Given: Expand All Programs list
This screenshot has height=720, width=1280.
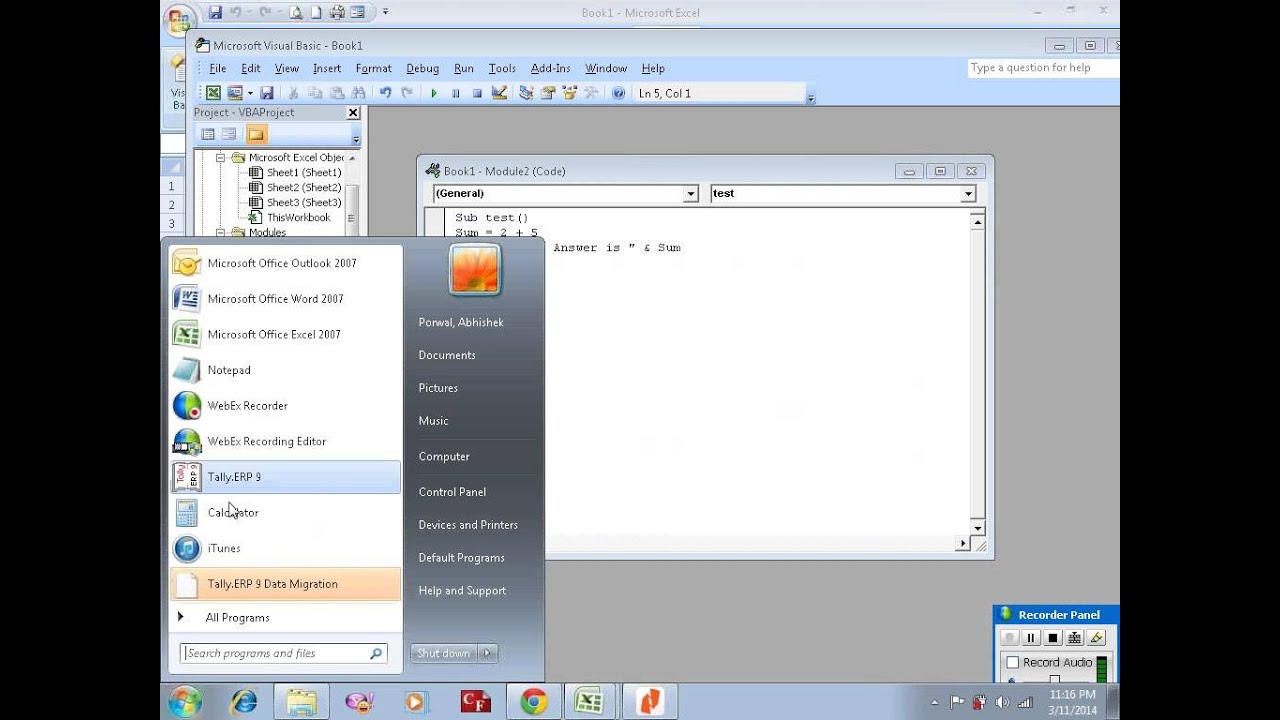Looking at the screenshot, I should pyautogui.click(x=285, y=618).
